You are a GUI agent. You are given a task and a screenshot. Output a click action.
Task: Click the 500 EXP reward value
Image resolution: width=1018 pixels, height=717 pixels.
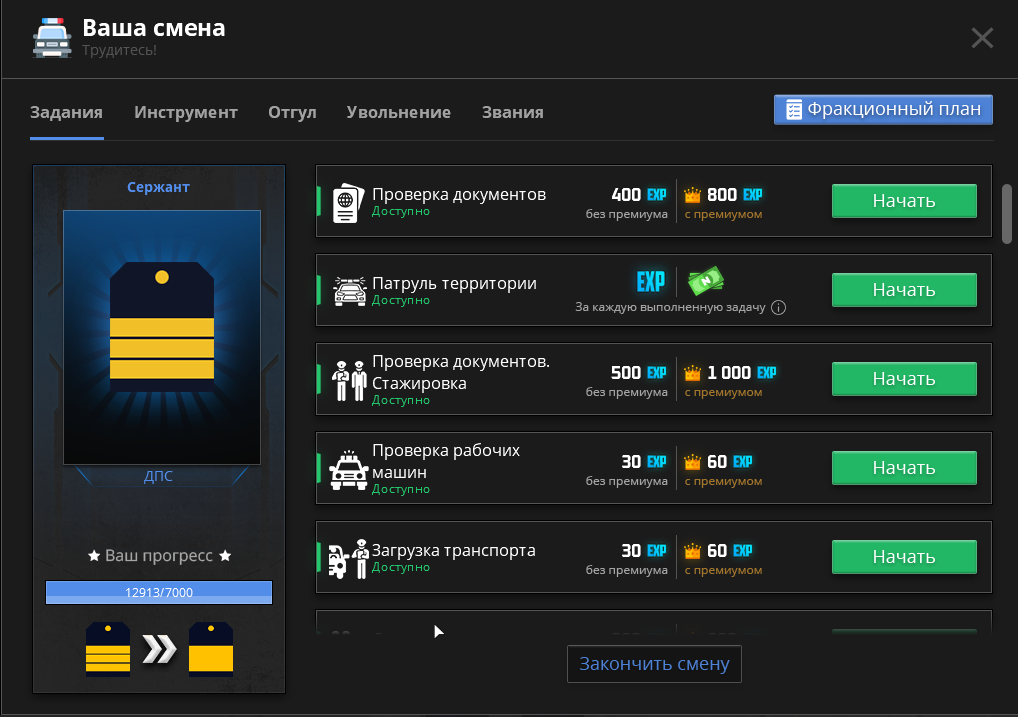coord(639,373)
